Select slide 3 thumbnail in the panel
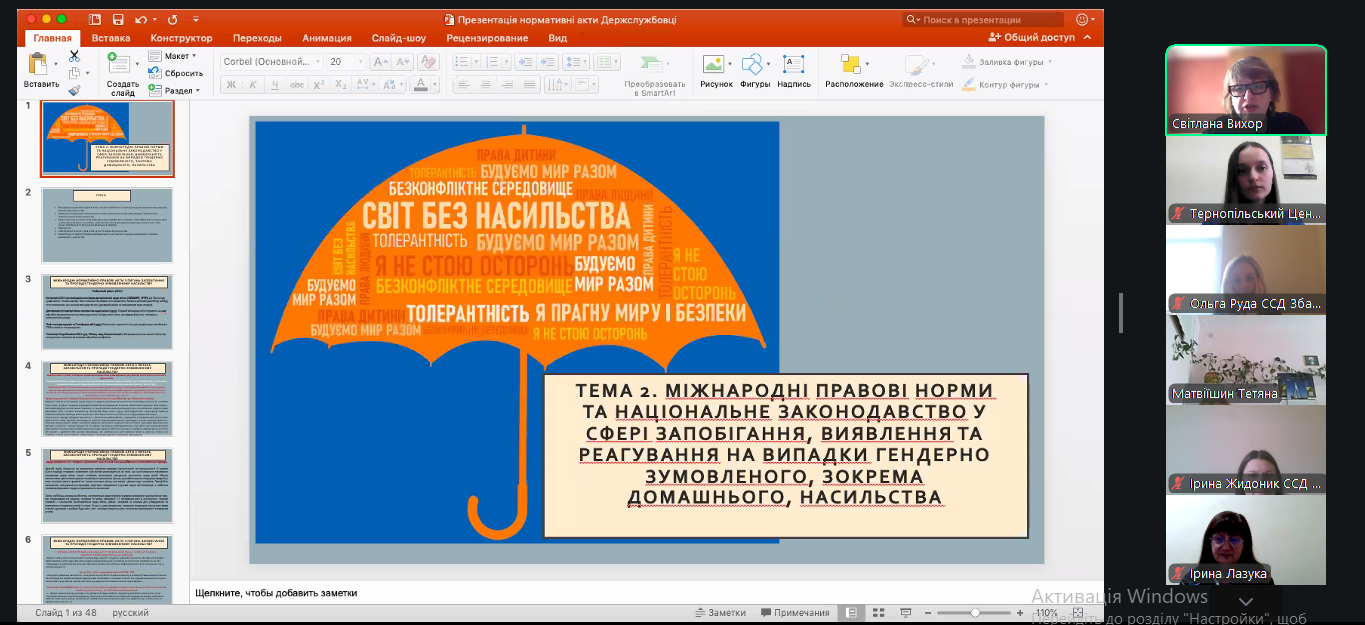Image resolution: width=1365 pixels, height=625 pixels. point(107,313)
